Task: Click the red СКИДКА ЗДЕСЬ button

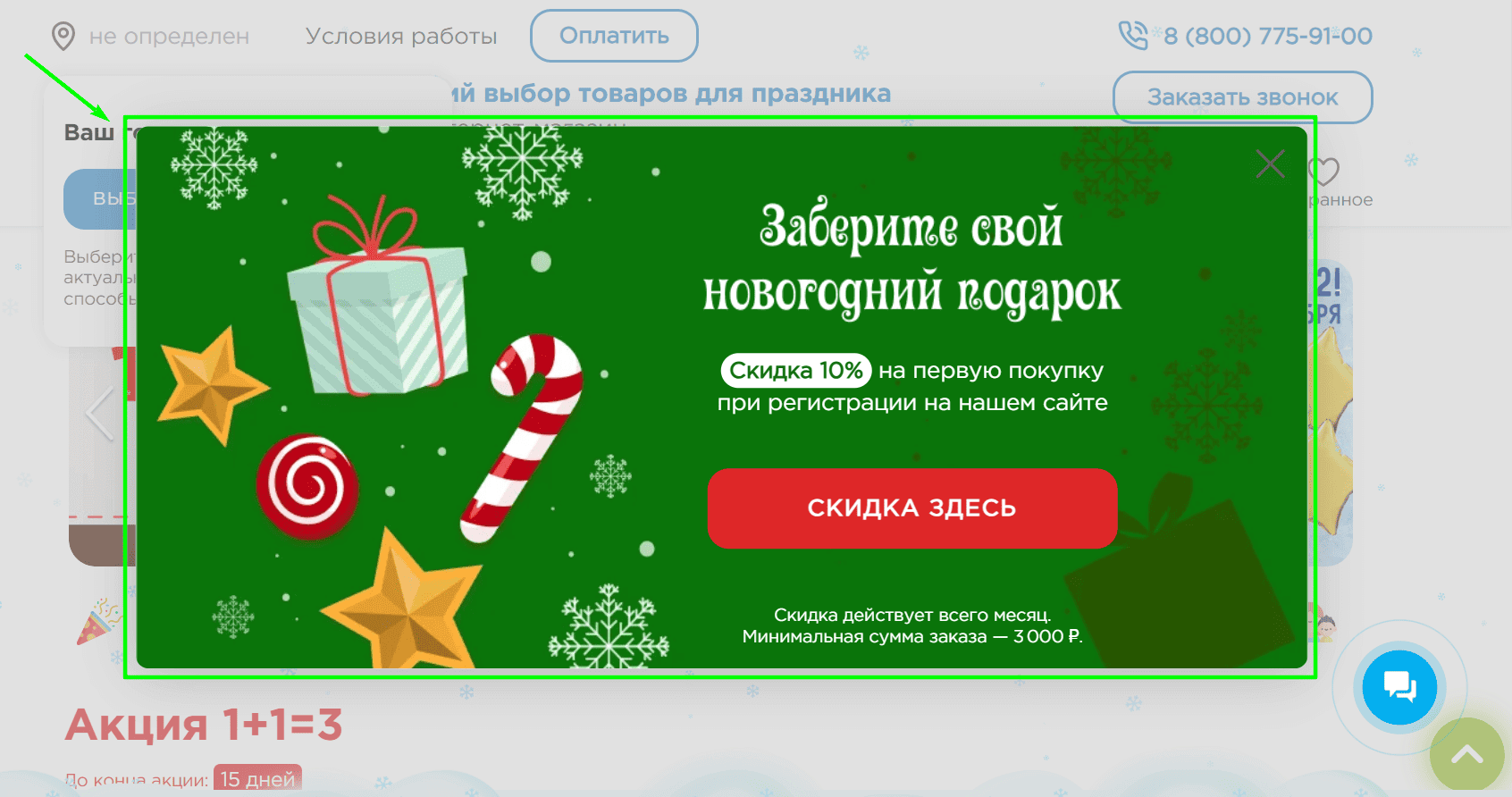Action: click(x=912, y=508)
